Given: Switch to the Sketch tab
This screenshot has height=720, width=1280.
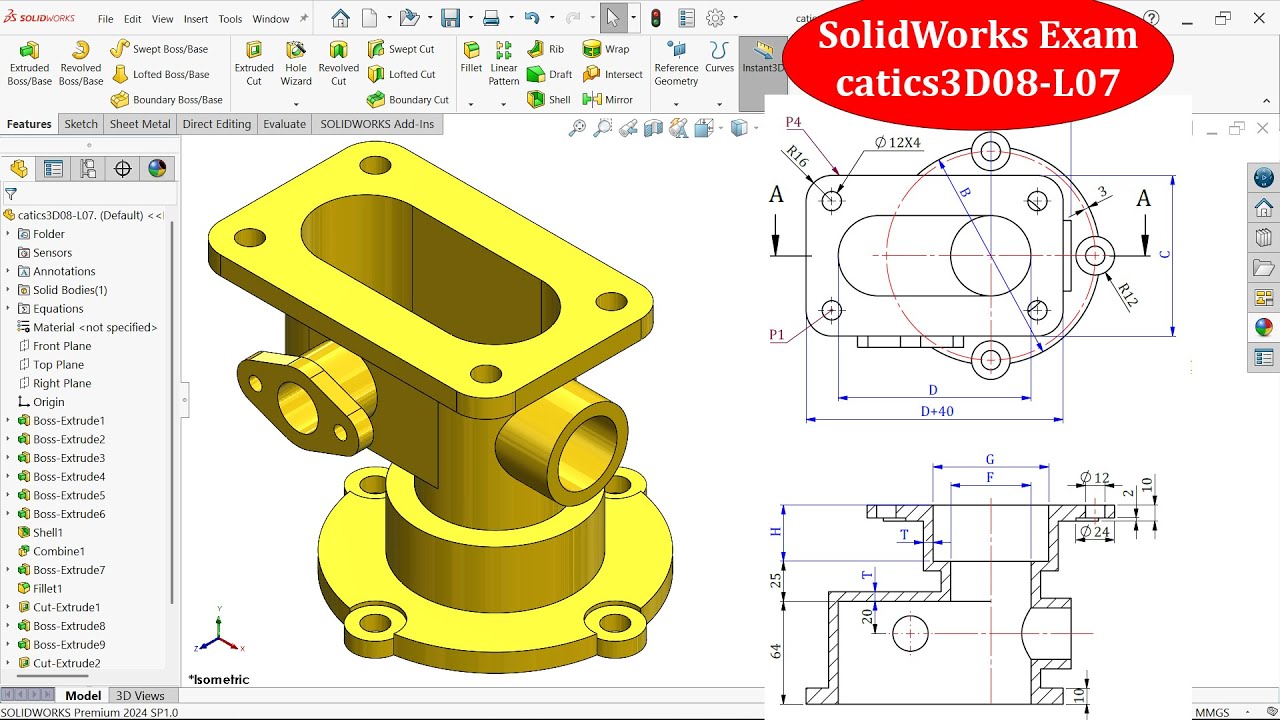Looking at the screenshot, I should coord(81,124).
